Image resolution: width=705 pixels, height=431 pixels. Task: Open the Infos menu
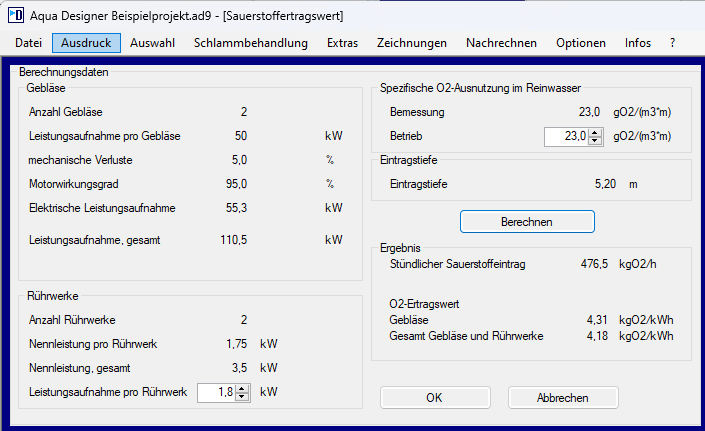click(x=638, y=43)
